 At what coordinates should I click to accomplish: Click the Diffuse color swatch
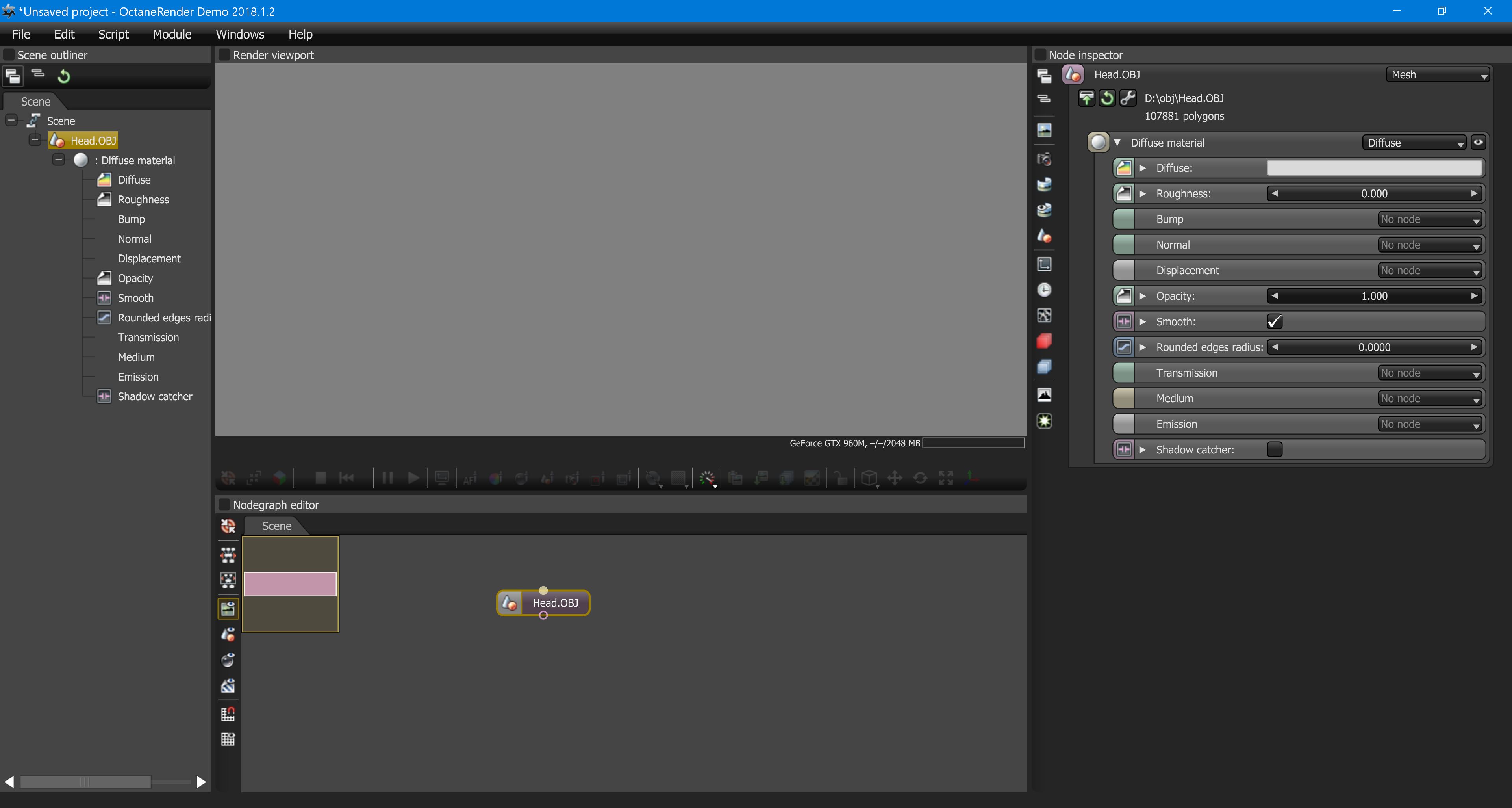(x=1374, y=168)
